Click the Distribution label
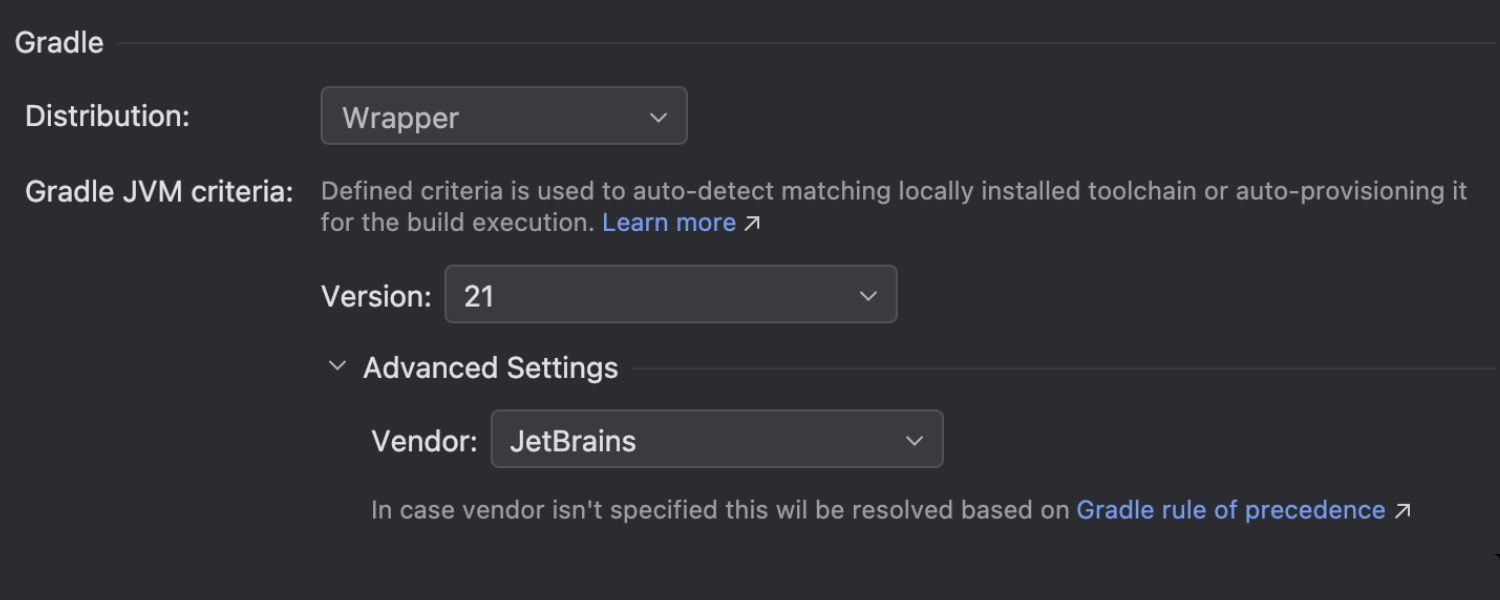 tap(107, 116)
